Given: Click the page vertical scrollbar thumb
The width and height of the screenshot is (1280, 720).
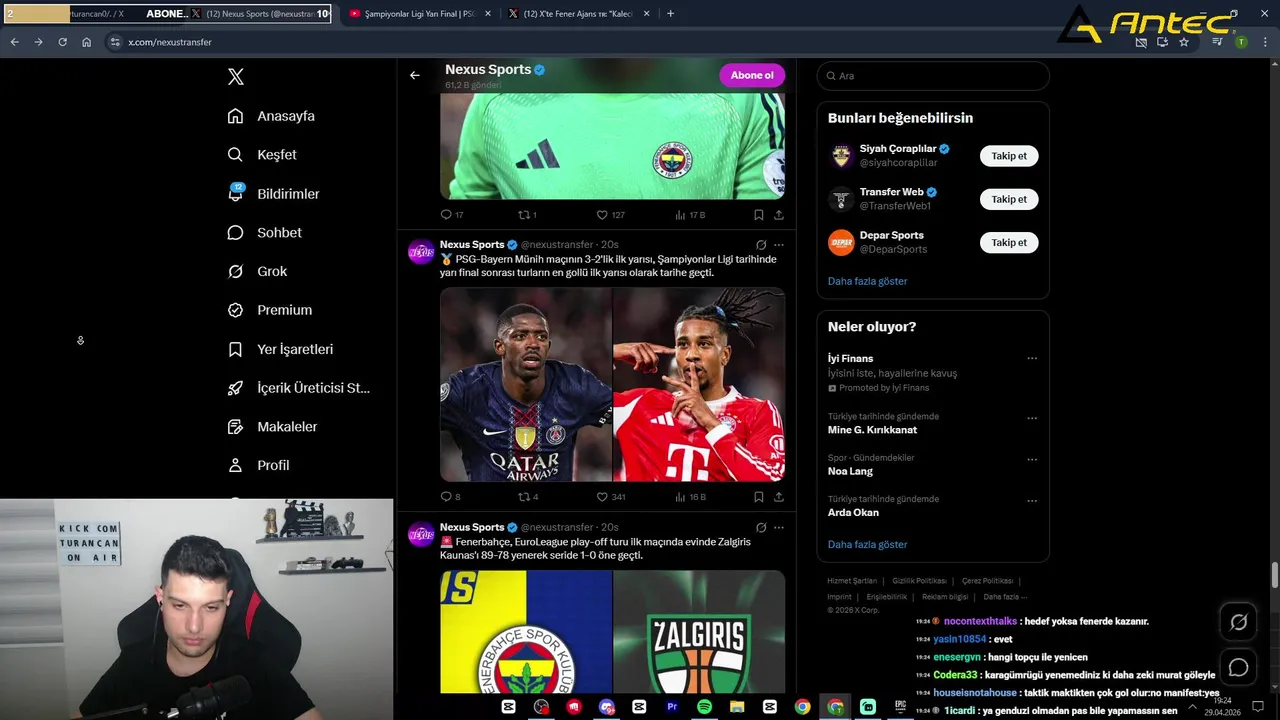Looking at the screenshot, I should pyautogui.click(x=1274, y=576).
